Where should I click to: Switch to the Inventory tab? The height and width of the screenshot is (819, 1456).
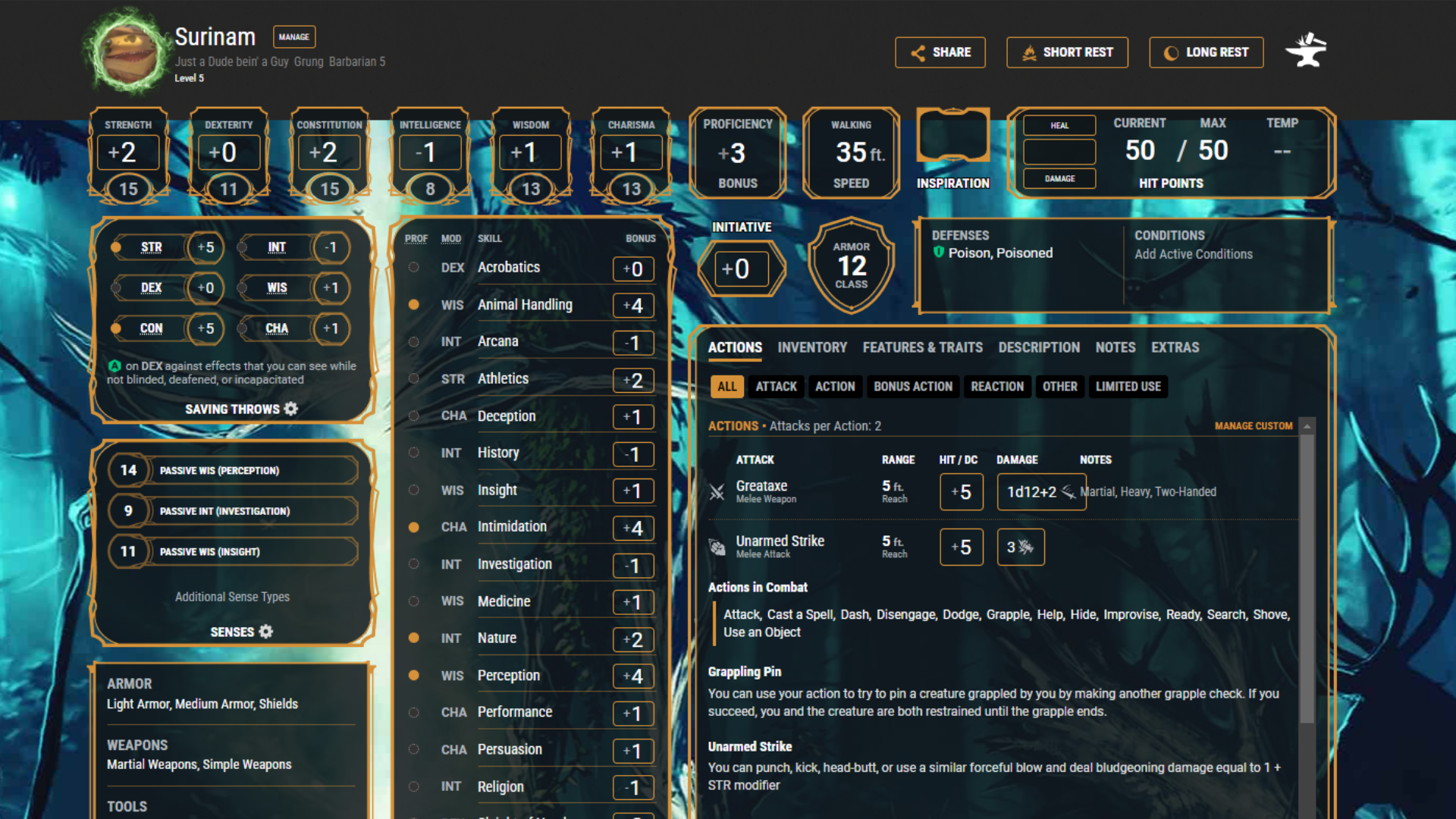(x=811, y=347)
